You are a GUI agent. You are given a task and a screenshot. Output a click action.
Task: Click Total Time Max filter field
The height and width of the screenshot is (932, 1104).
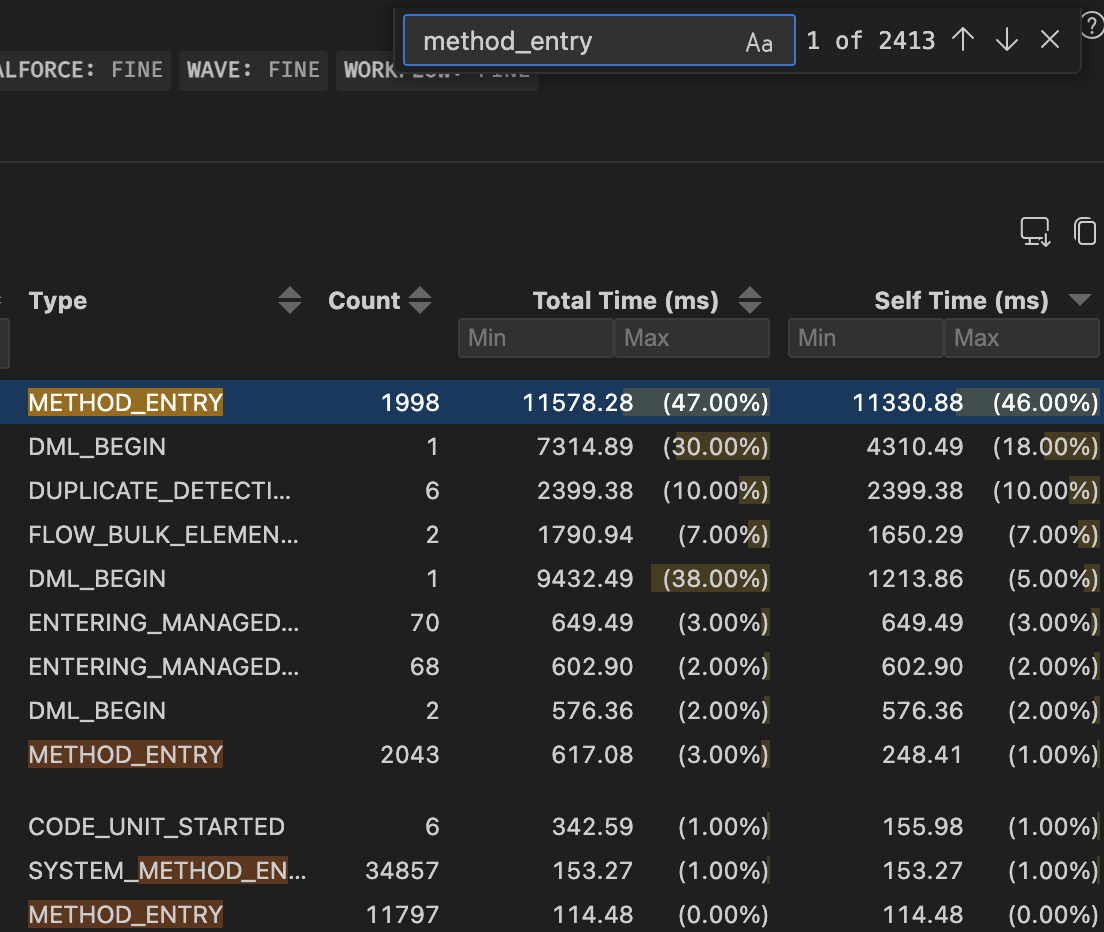coord(691,338)
